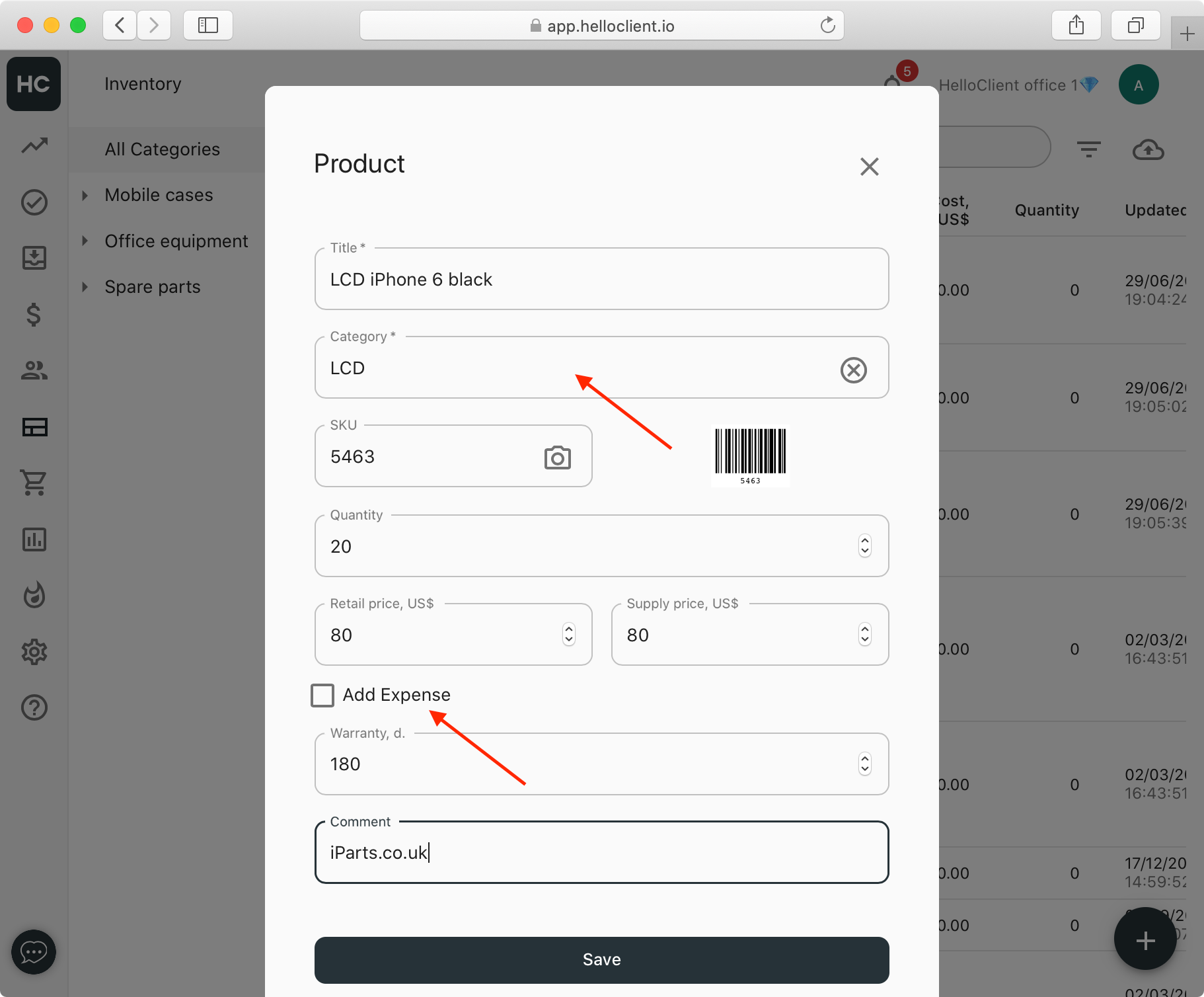Clear the LCD category with X icon

[854, 370]
